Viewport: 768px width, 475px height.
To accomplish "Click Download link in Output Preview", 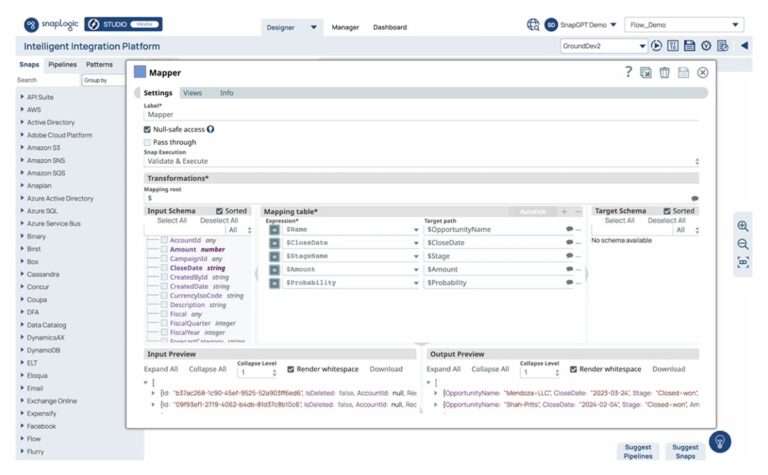I will coord(669,369).
